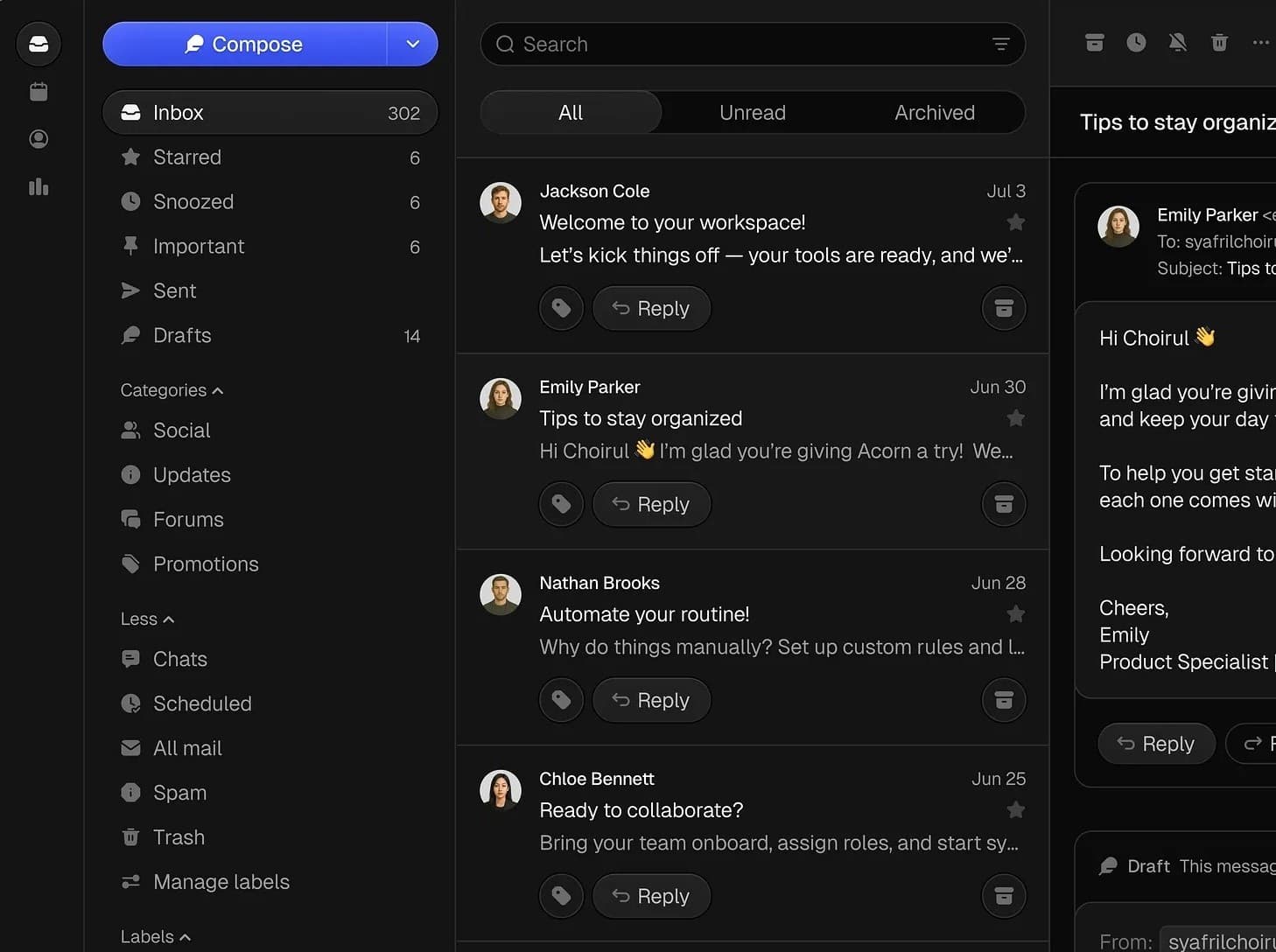The height and width of the screenshot is (952, 1276).
Task: Snooze the open message with clock icon
Action: coord(1136,42)
